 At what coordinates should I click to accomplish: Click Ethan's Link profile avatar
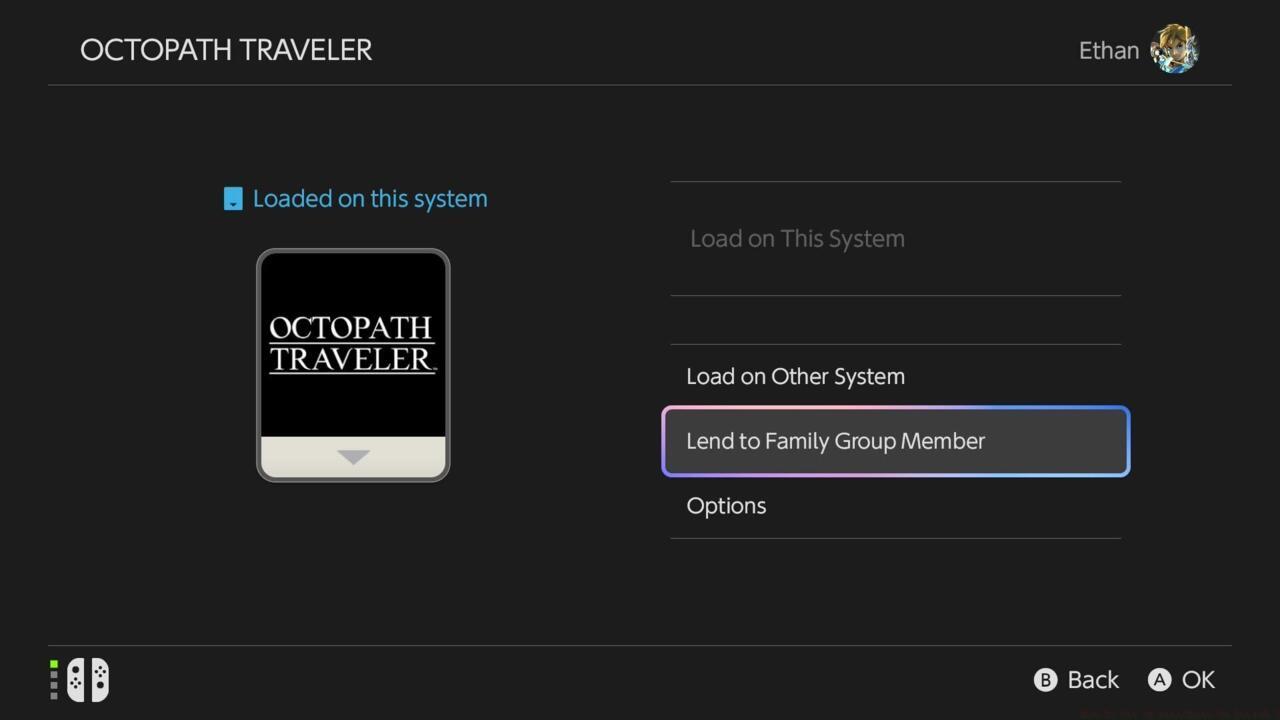coord(1173,49)
